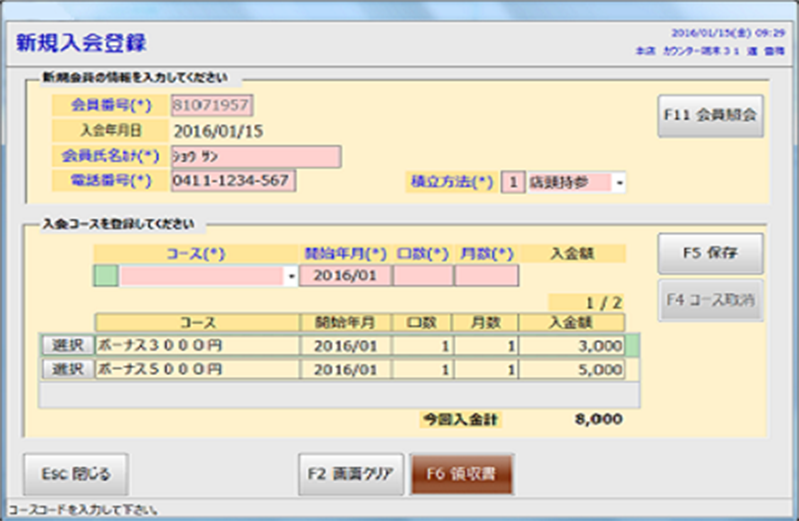
Task: Click the 会員番号 input field
Action: click(x=212, y=105)
